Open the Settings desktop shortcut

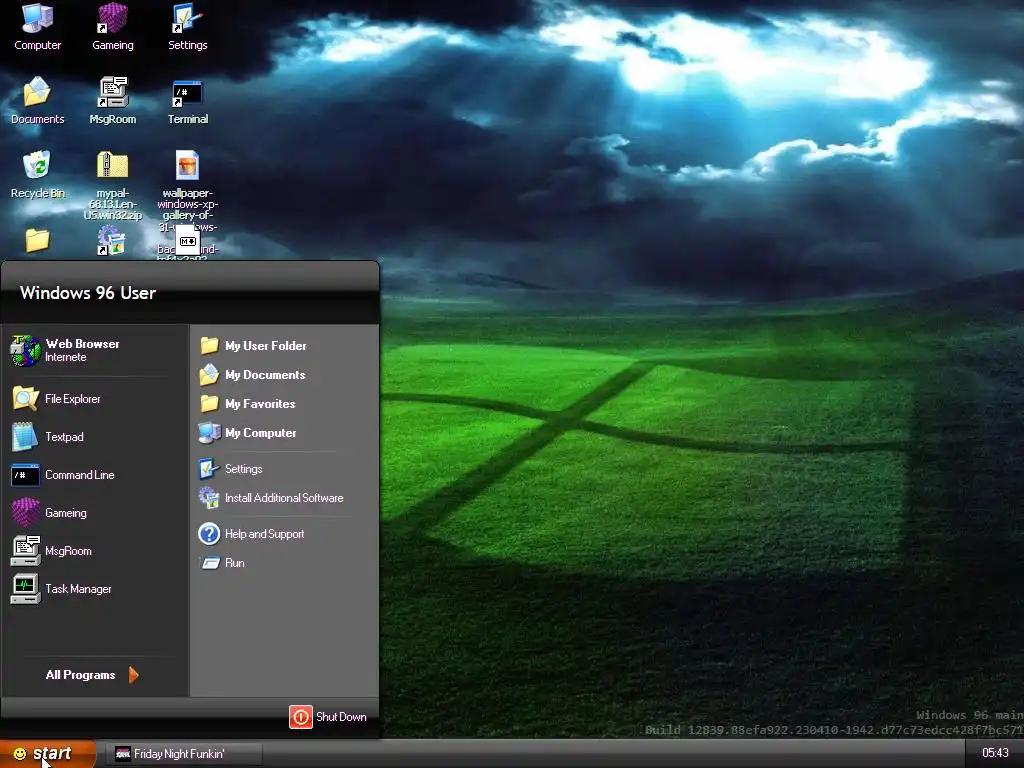tap(187, 26)
